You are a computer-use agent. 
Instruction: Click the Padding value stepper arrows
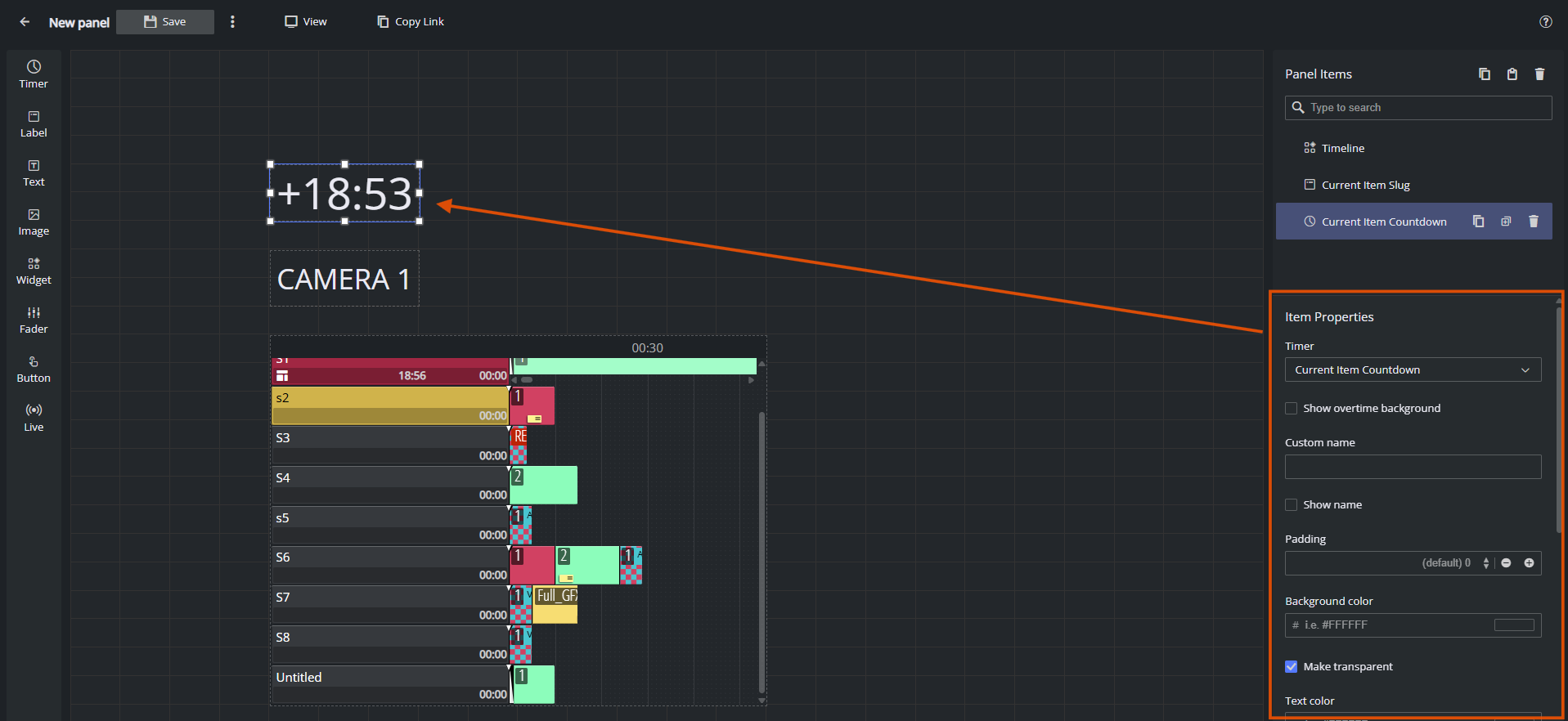tap(1485, 563)
